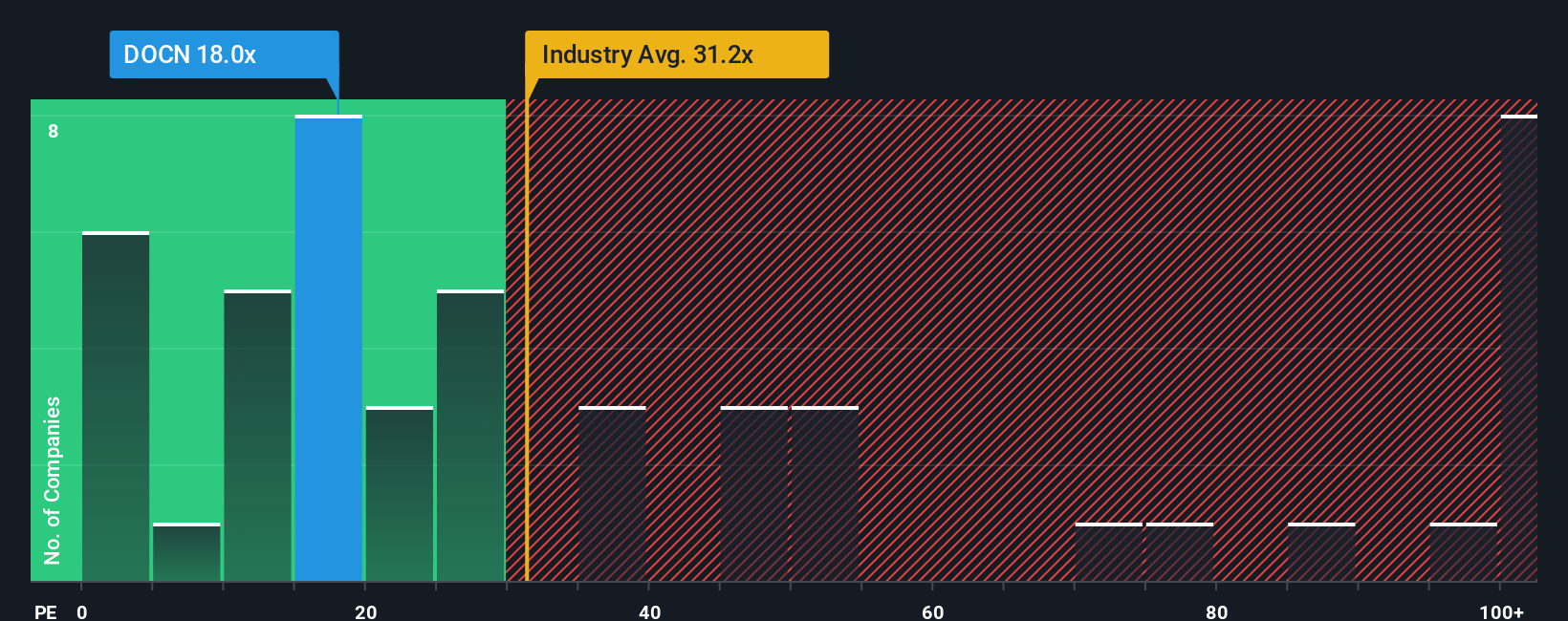Select the bar at PE 50–55
Image resolution: width=1568 pixels, height=621 pixels.
825,494
